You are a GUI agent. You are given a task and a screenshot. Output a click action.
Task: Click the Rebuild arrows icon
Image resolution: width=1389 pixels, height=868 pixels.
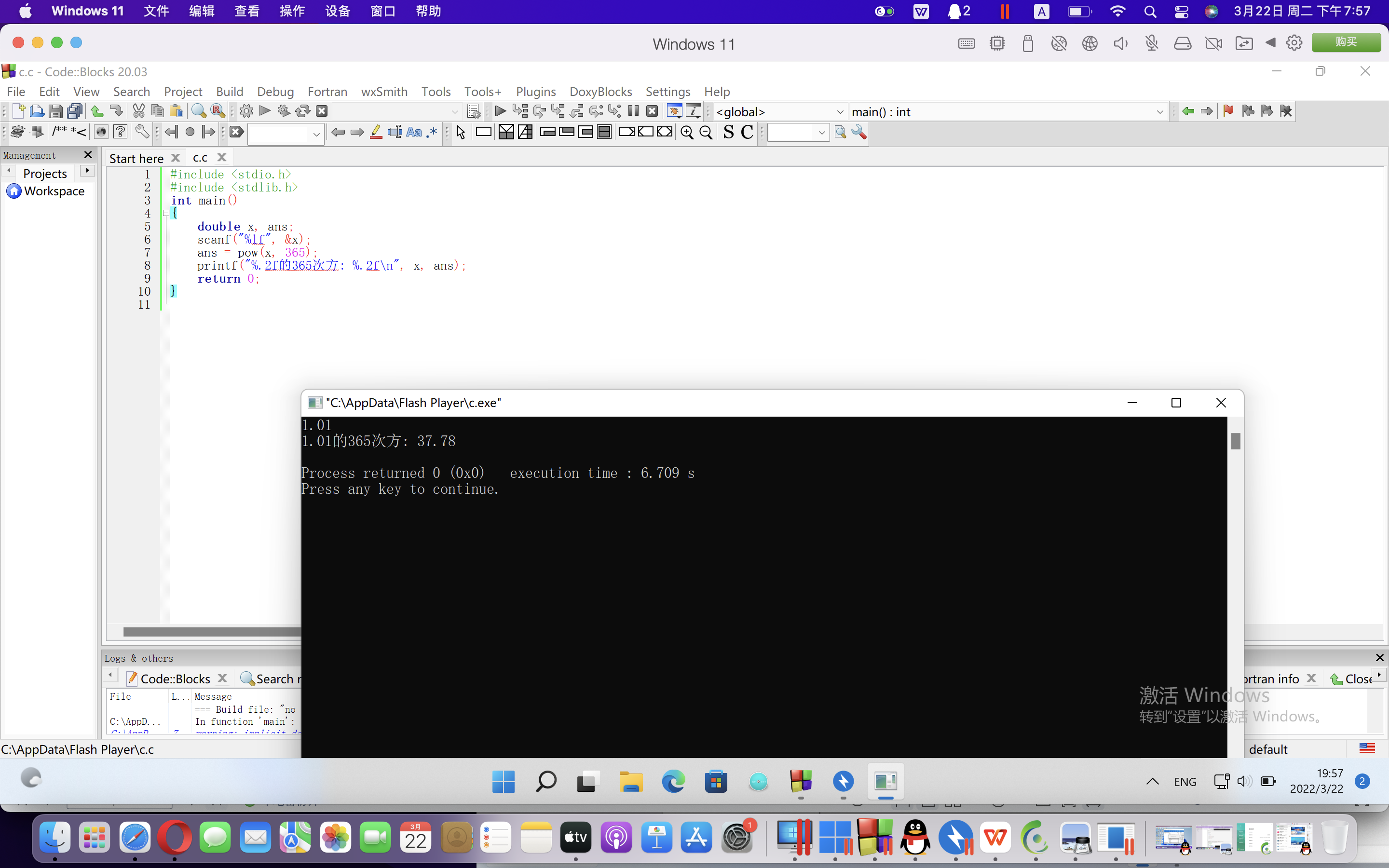coord(302,111)
